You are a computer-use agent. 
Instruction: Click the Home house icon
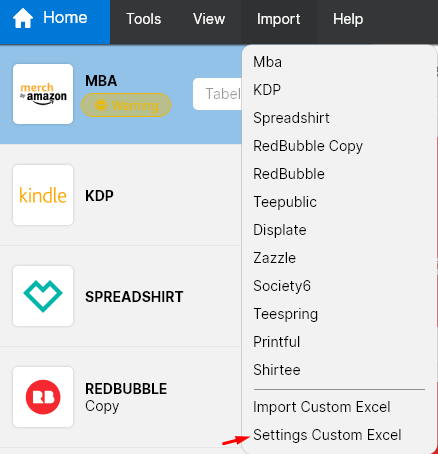click(x=23, y=19)
